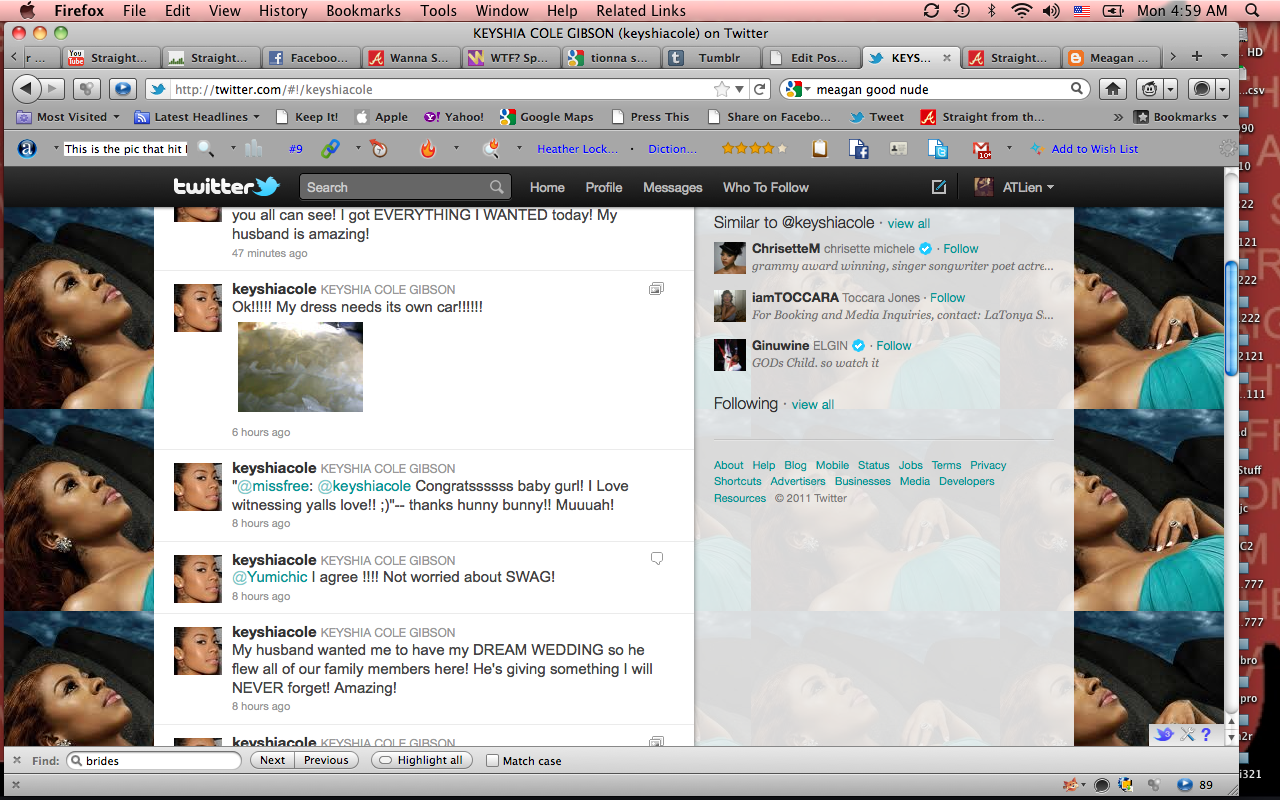1280x800 pixels.
Task: Open the History menu
Action: (283, 11)
